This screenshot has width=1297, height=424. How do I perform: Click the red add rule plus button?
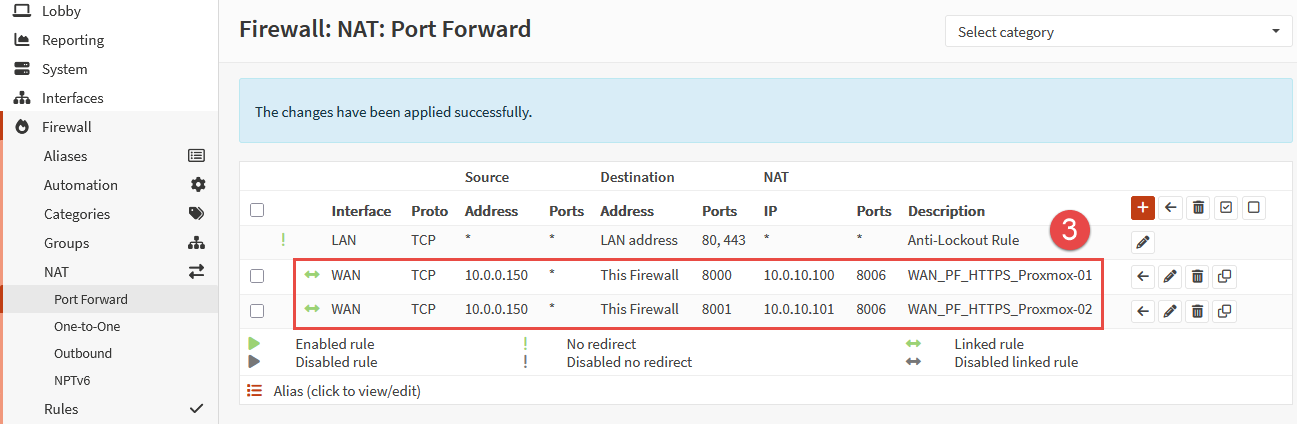pyautogui.click(x=1143, y=208)
